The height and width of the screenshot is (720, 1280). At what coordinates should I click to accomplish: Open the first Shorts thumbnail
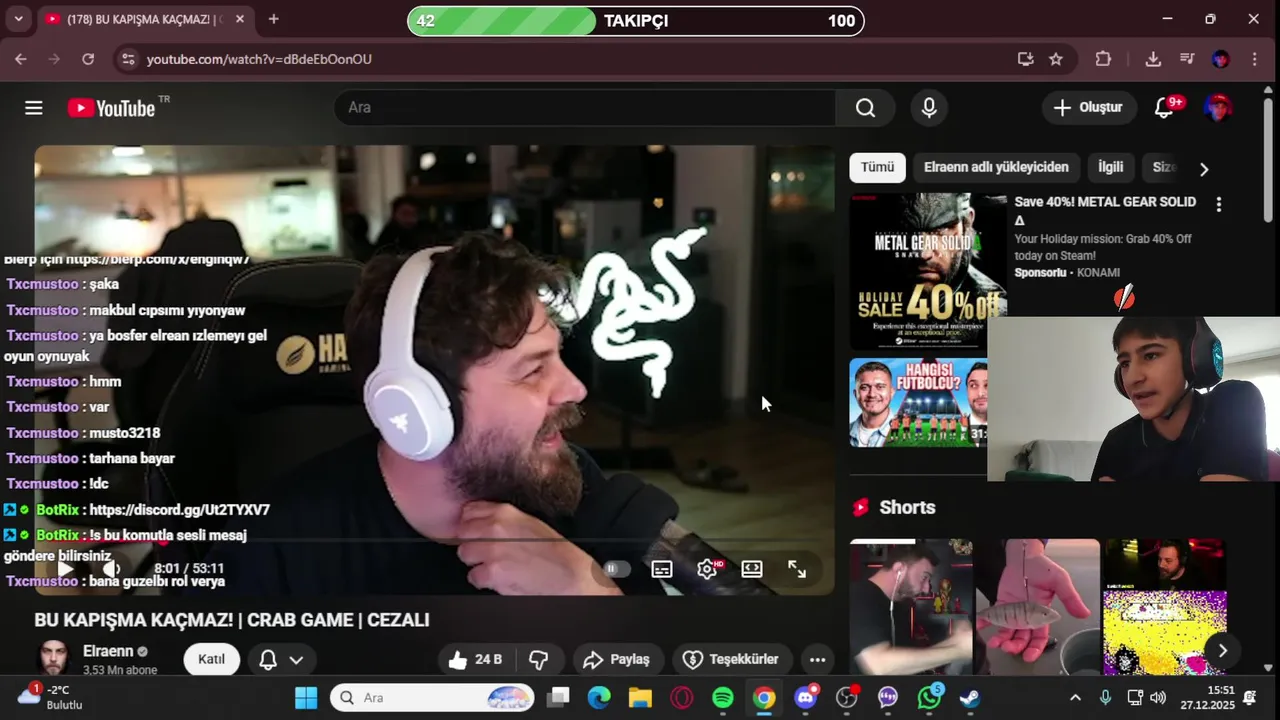click(x=911, y=608)
